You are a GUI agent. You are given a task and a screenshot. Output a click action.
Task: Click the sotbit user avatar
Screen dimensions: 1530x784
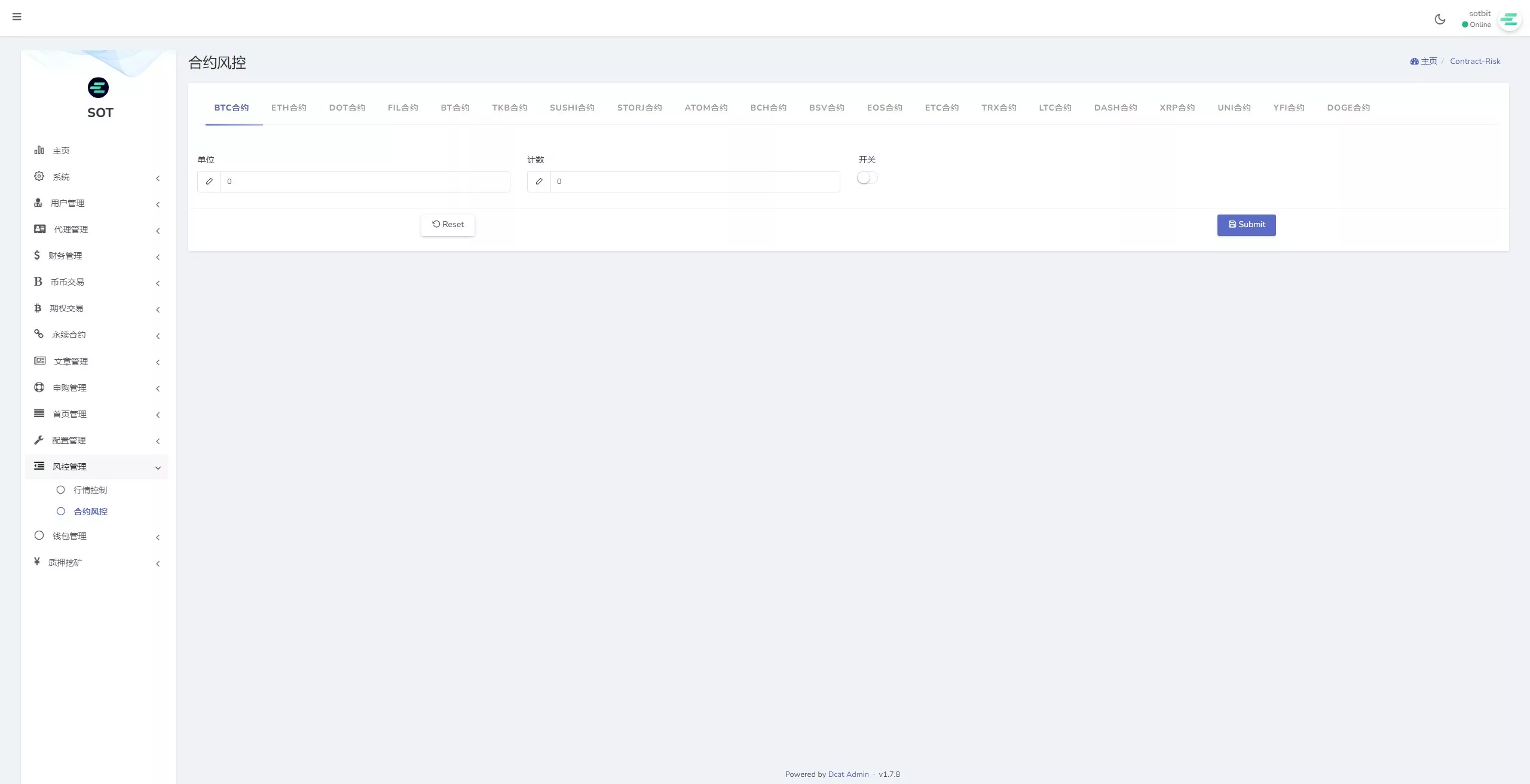[x=1508, y=20]
